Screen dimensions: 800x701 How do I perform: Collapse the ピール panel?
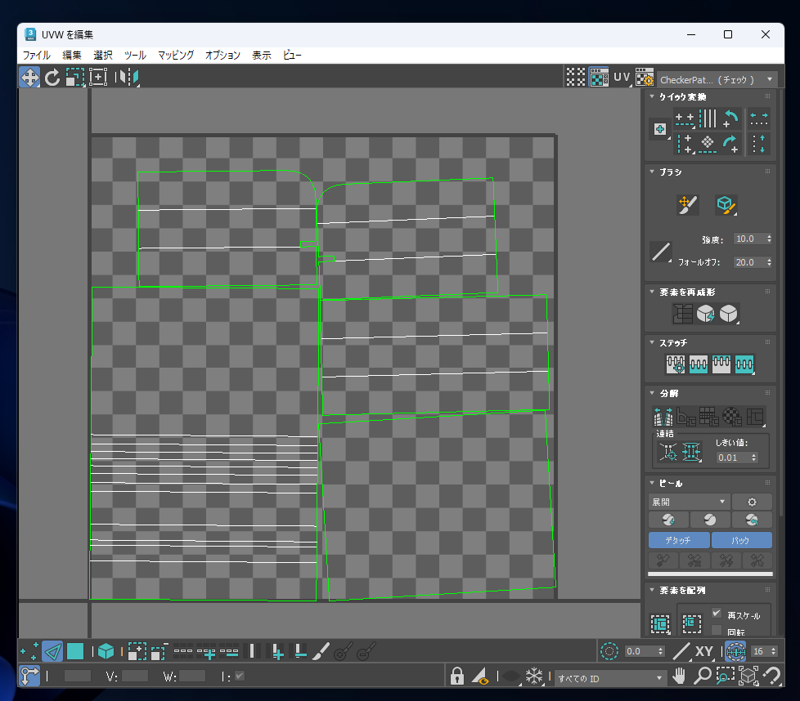652,483
